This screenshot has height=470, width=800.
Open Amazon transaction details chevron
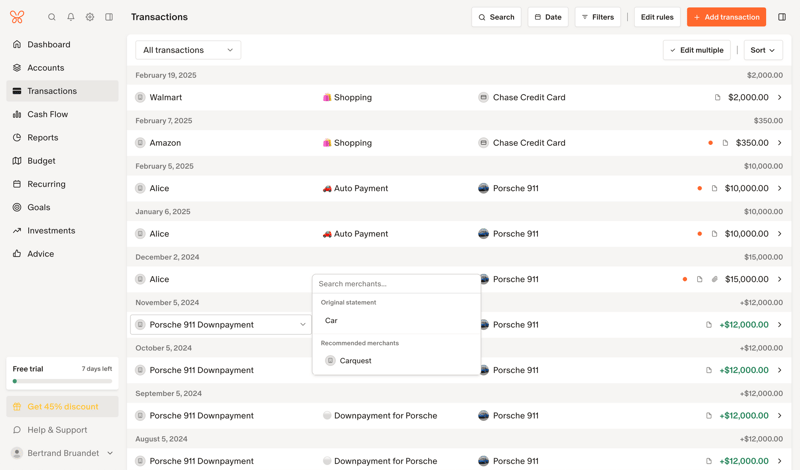pyautogui.click(x=780, y=143)
